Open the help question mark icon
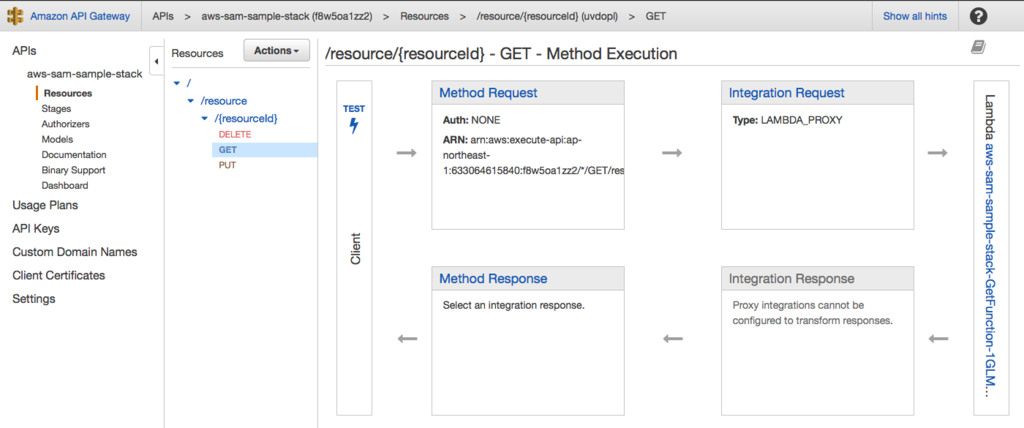Viewport: 1024px width, 428px height. click(978, 16)
